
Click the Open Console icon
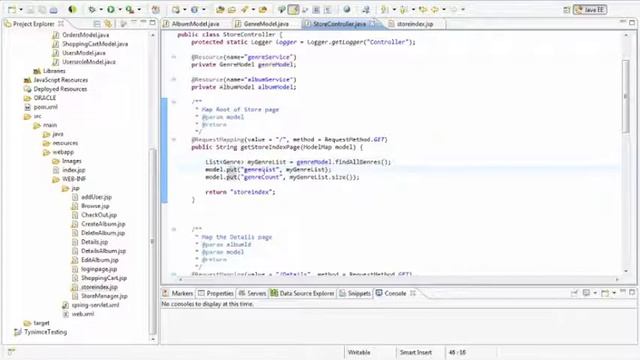(605, 293)
